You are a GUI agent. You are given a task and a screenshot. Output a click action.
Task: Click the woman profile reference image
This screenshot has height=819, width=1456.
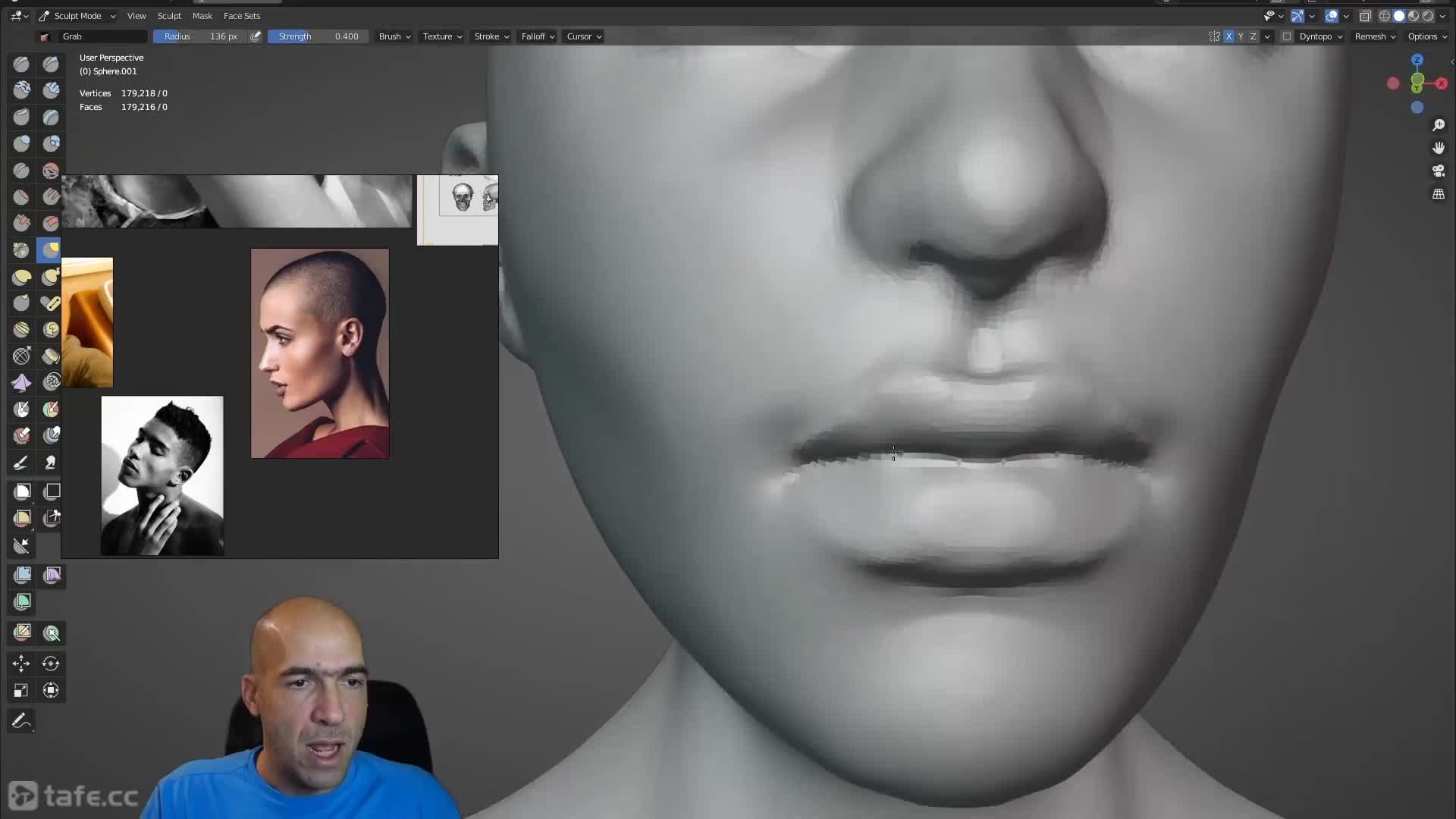[x=320, y=353]
